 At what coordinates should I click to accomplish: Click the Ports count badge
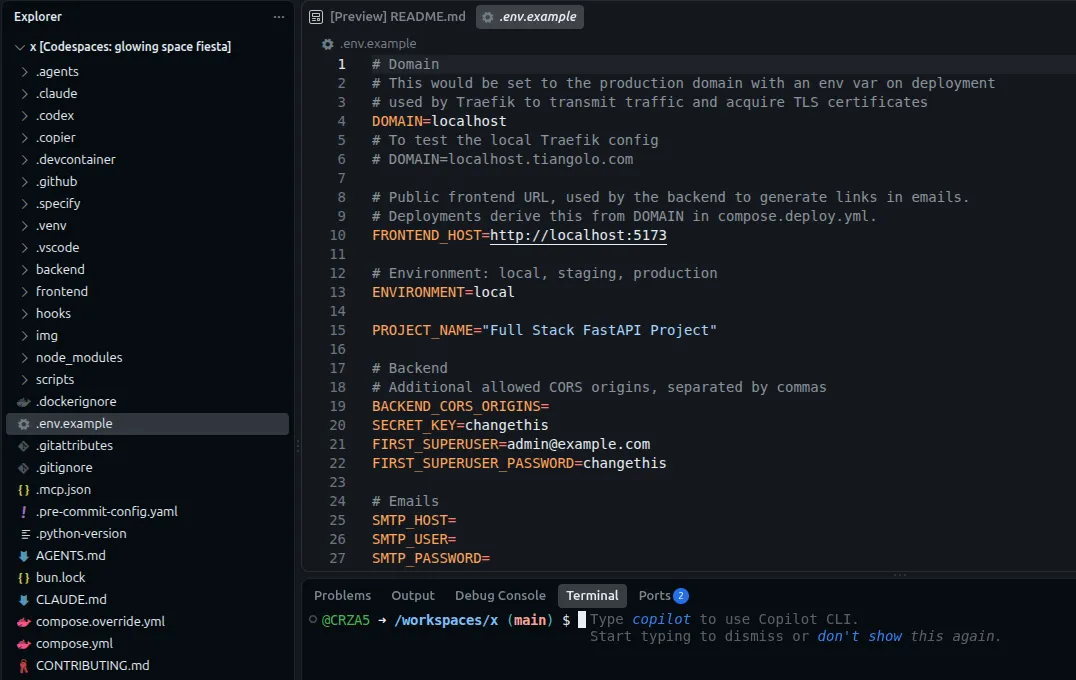[681, 596]
